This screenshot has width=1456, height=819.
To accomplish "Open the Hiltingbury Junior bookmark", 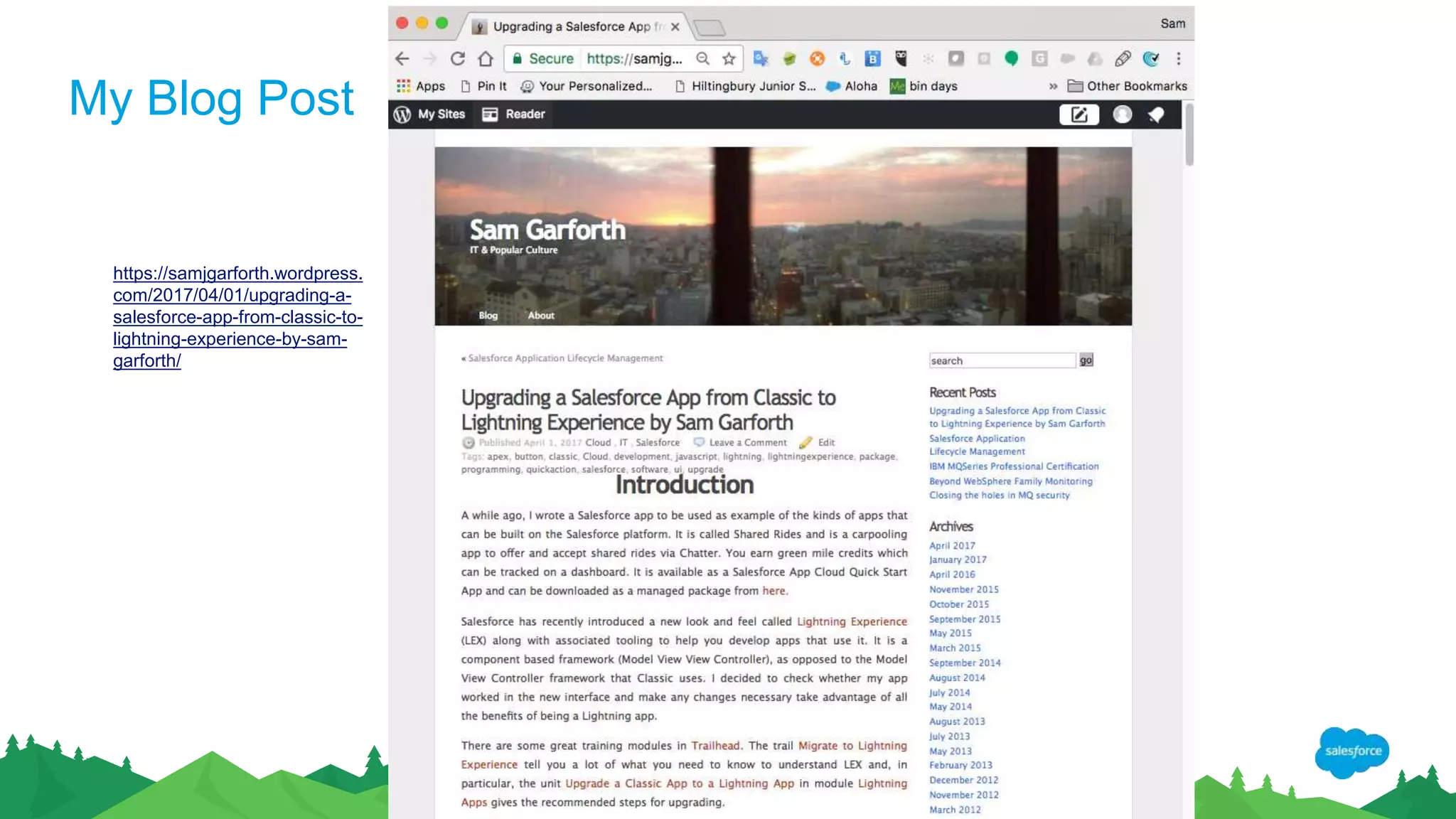I will (745, 86).
